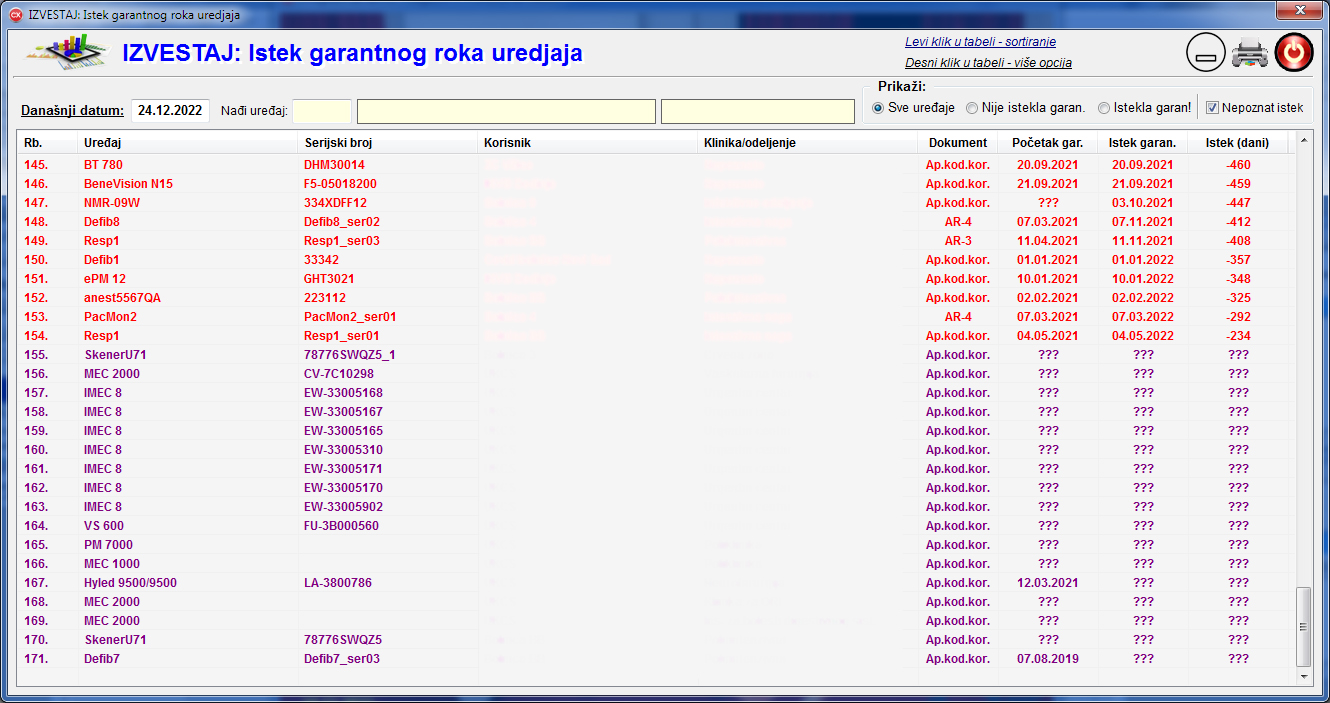Click serial '78776SWQZ5_1' cell
The width and height of the screenshot is (1330, 703).
coord(350,355)
